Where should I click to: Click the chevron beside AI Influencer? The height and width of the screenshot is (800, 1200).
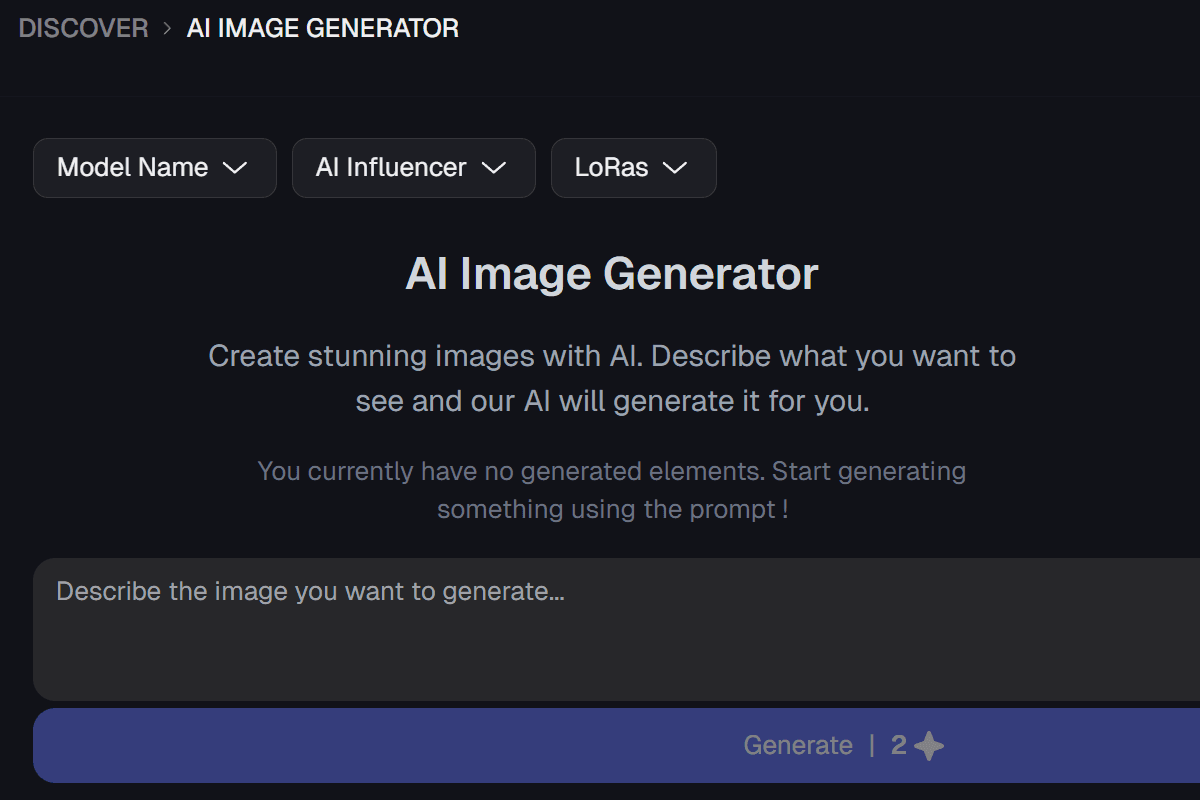[494, 168]
